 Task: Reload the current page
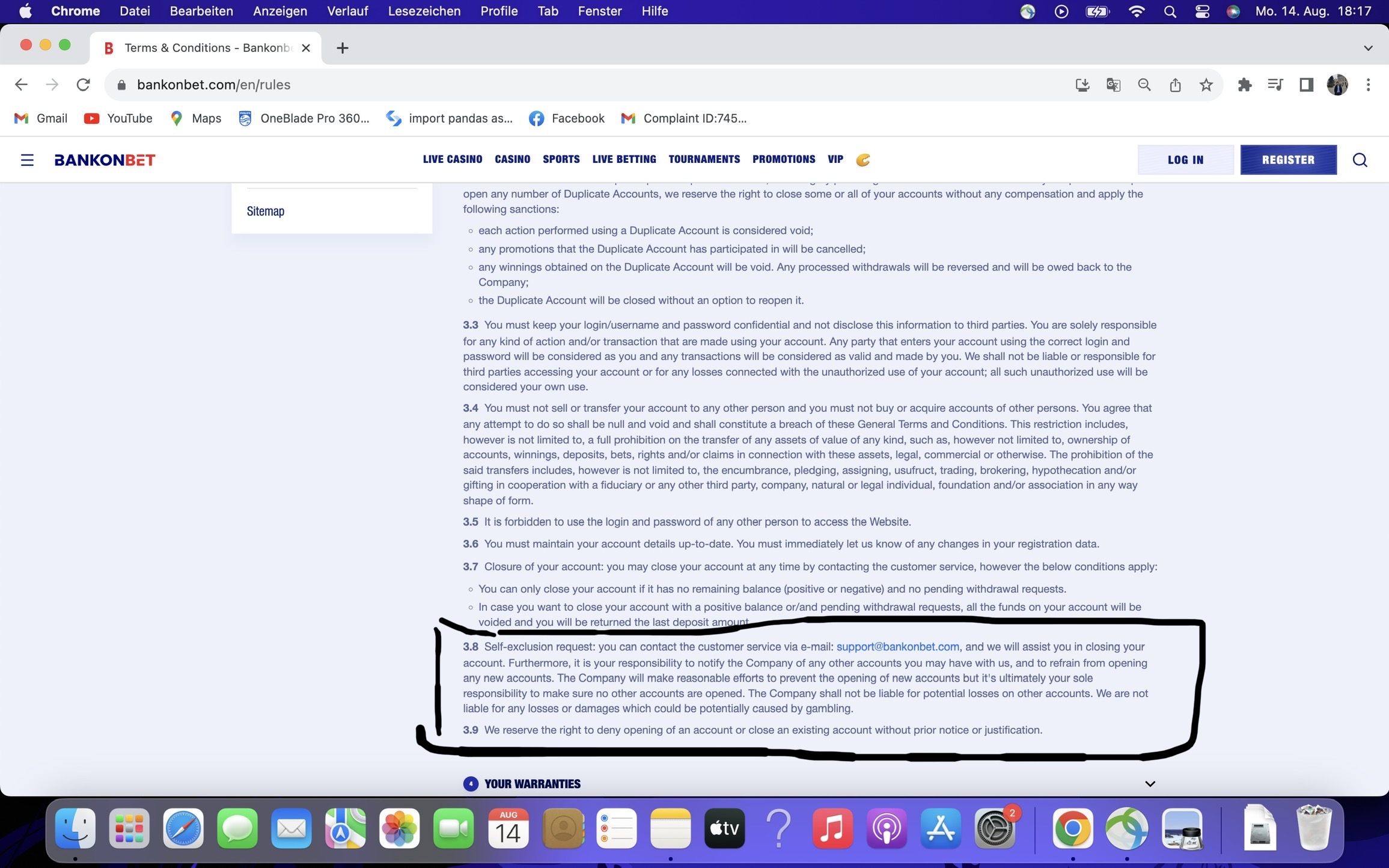tap(84, 85)
